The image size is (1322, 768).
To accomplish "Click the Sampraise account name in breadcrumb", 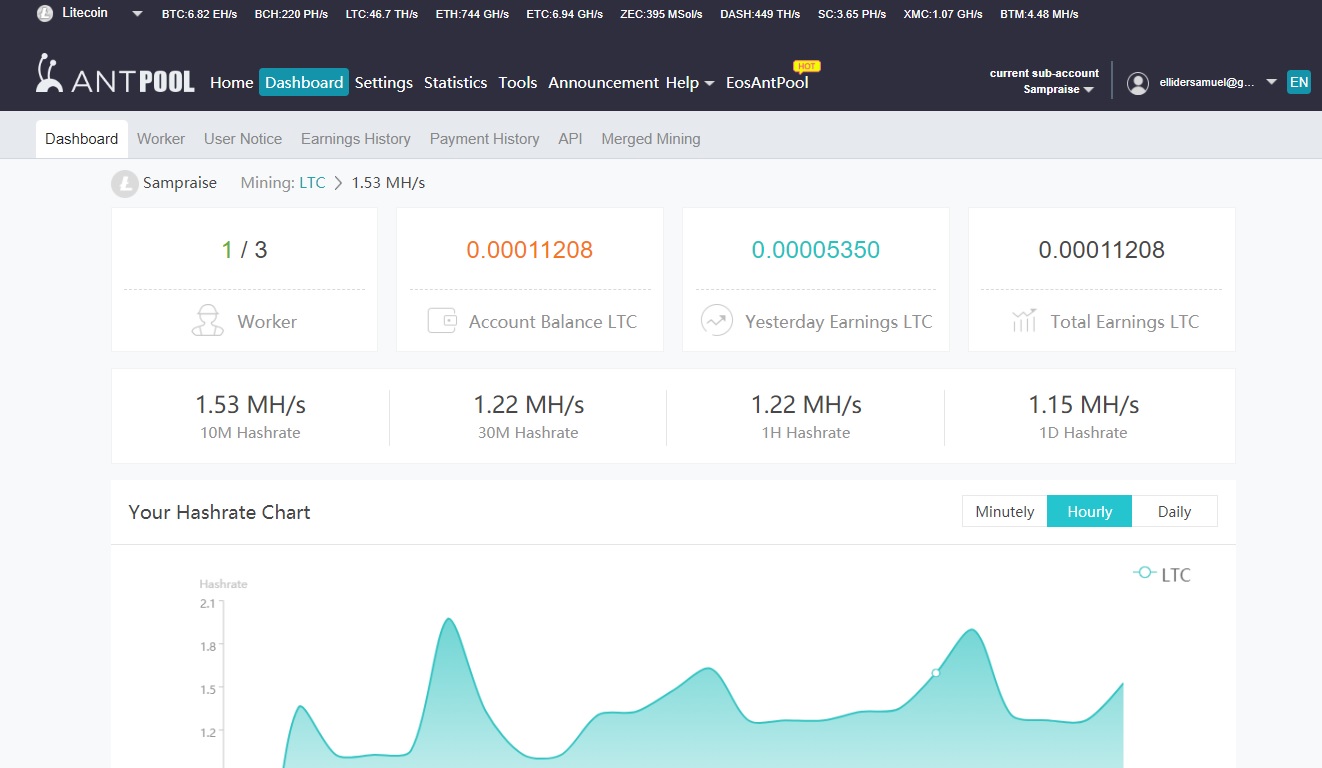I will point(180,183).
